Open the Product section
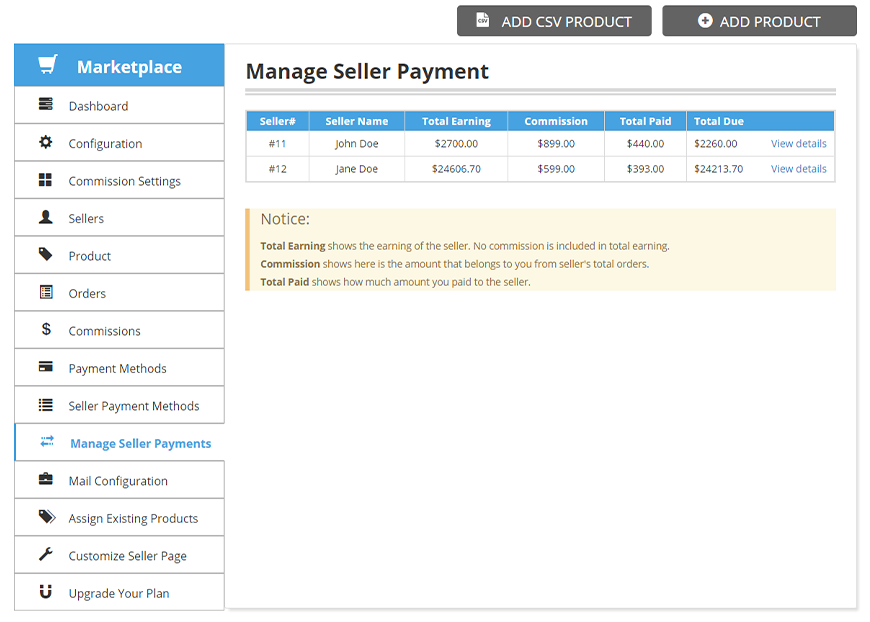The image size is (870, 622). tap(119, 255)
